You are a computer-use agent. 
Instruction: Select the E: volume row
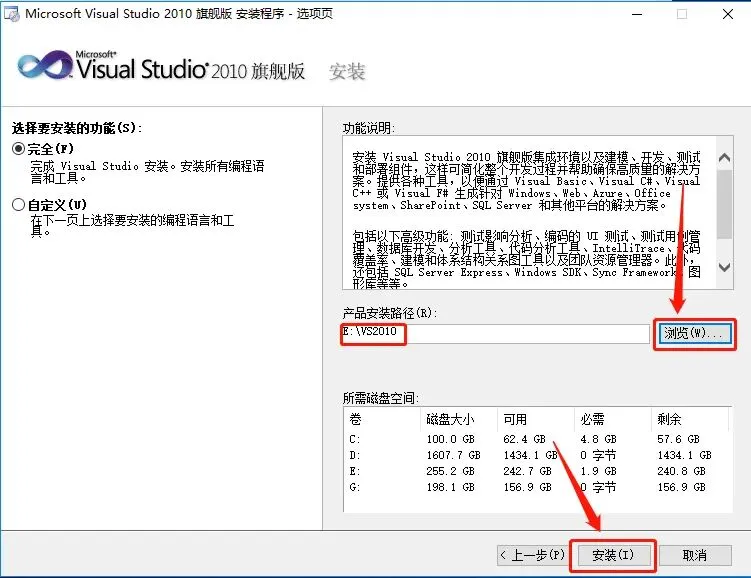point(537,471)
